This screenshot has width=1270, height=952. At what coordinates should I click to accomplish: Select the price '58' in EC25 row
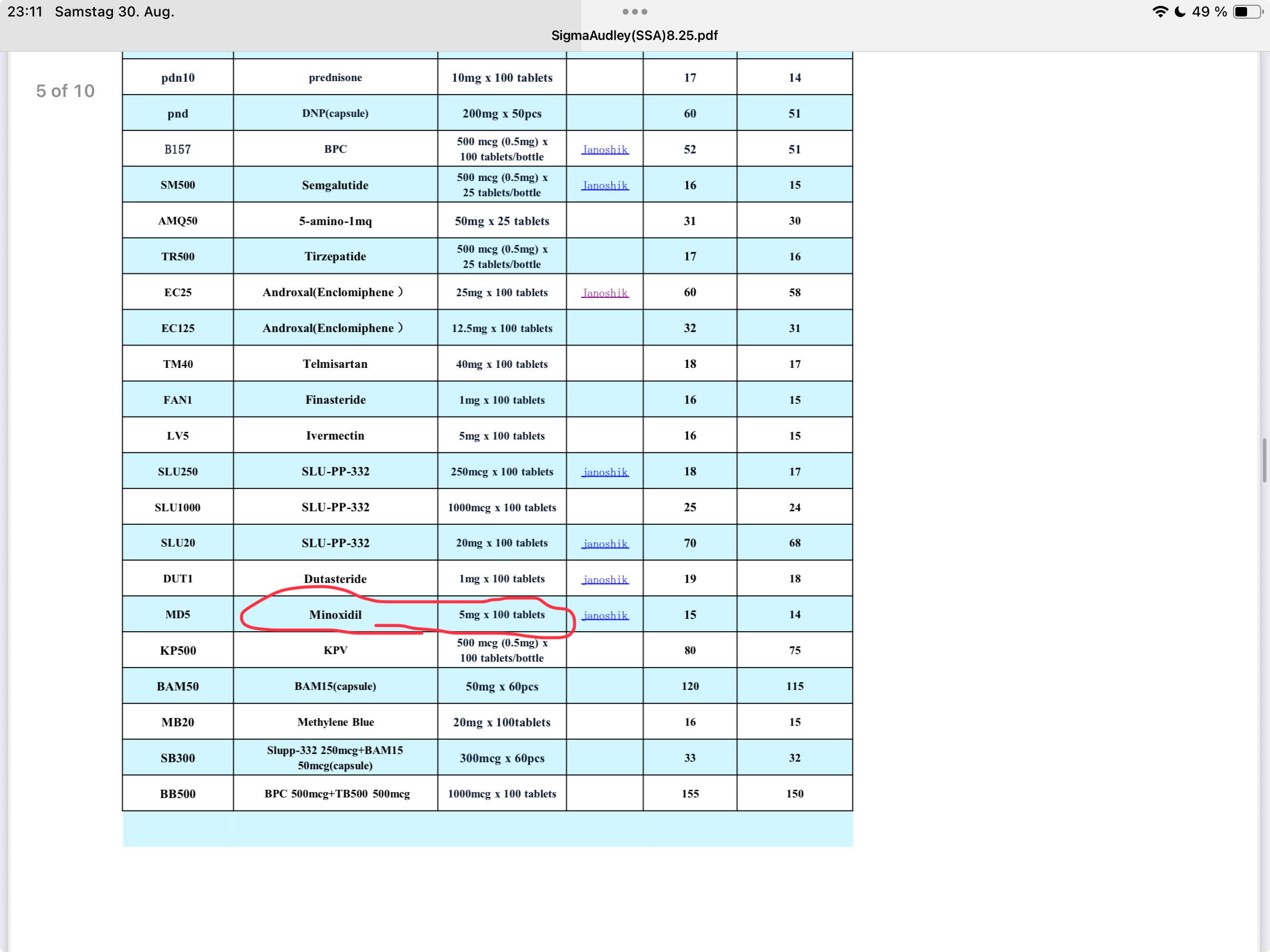(x=794, y=292)
